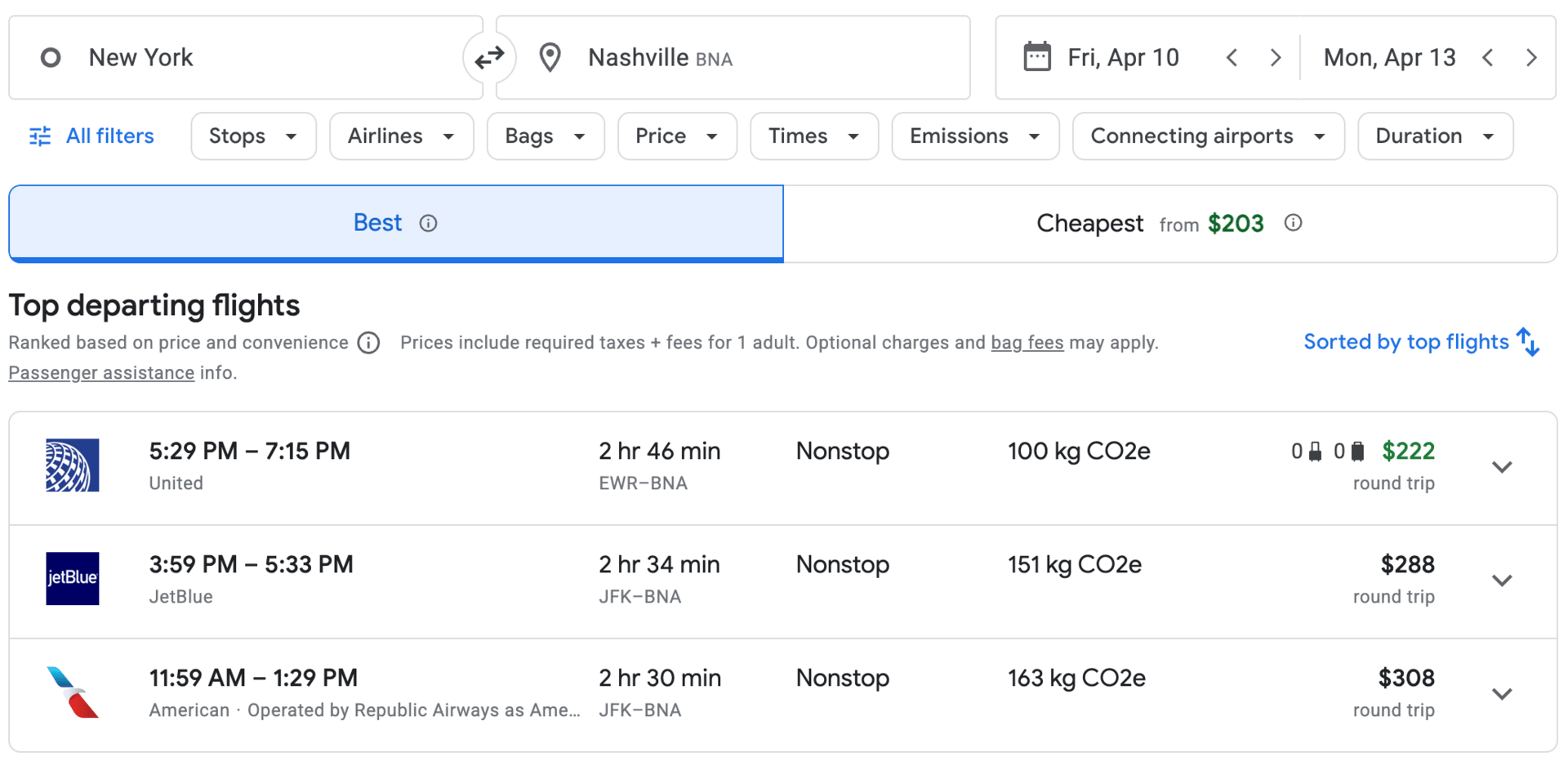Image resolution: width=1568 pixels, height=761 pixels.
Task: Swap origin and destination airports
Action: [489, 58]
